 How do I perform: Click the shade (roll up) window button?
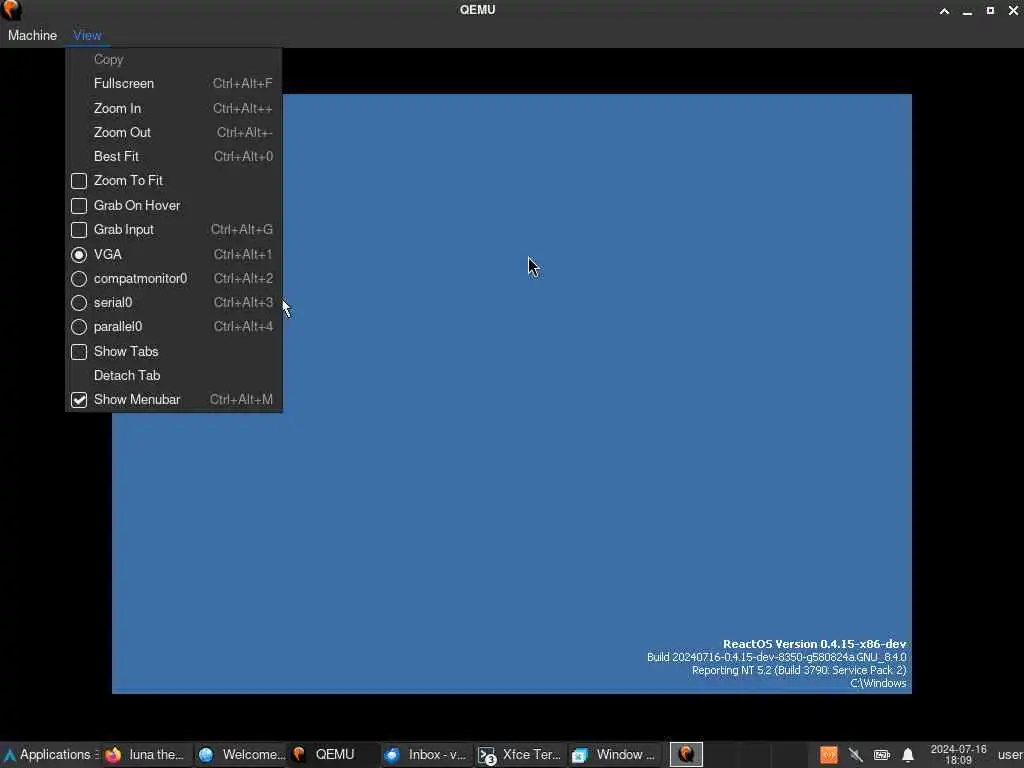[944, 10]
